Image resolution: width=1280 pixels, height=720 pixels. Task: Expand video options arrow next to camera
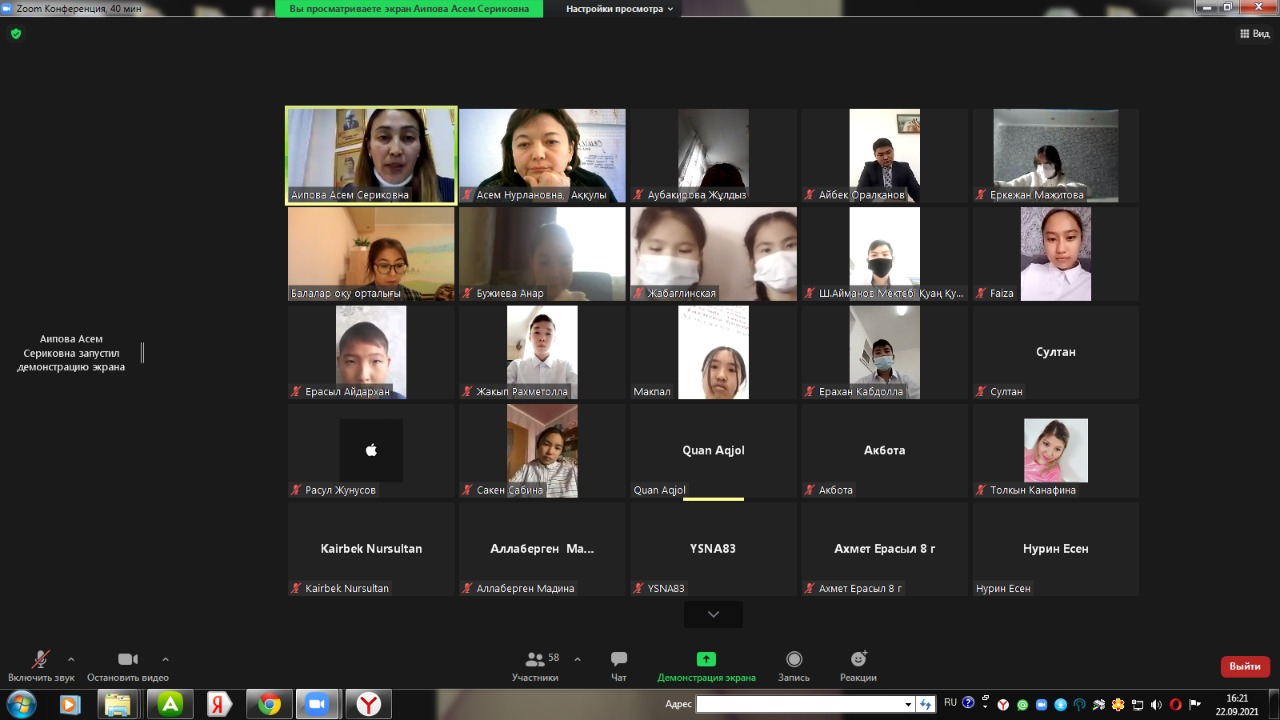(x=165, y=659)
